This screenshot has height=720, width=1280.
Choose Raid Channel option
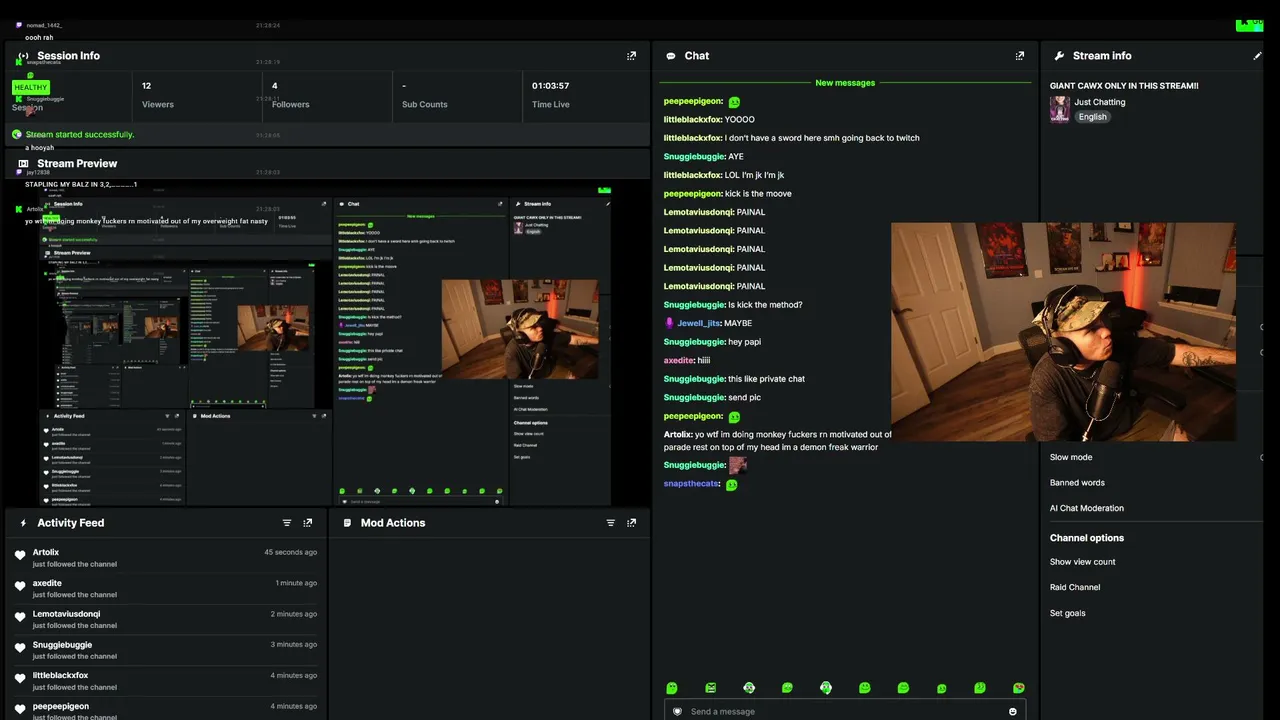[1075, 587]
